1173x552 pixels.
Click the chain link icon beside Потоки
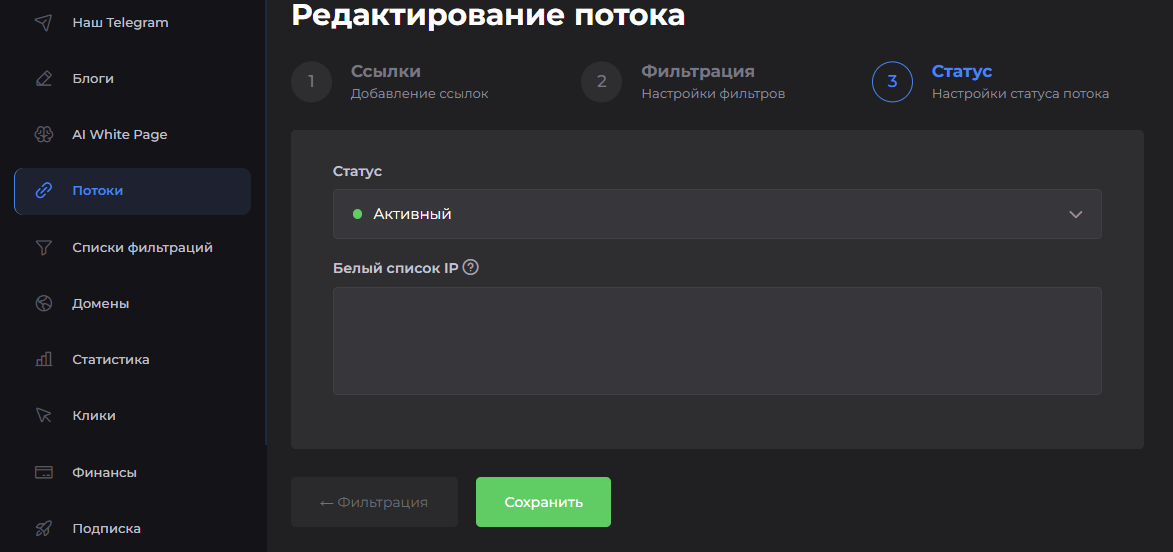[44, 191]
